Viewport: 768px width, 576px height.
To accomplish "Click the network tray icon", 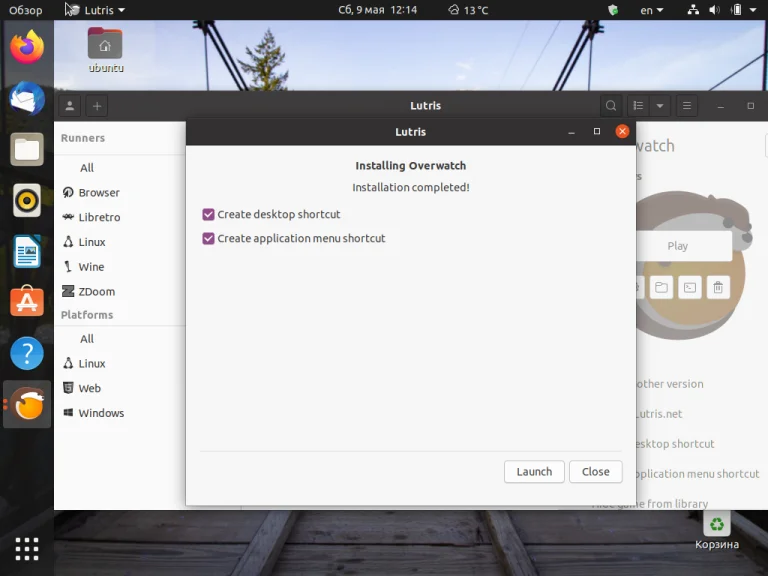I will tap(693, 10).
